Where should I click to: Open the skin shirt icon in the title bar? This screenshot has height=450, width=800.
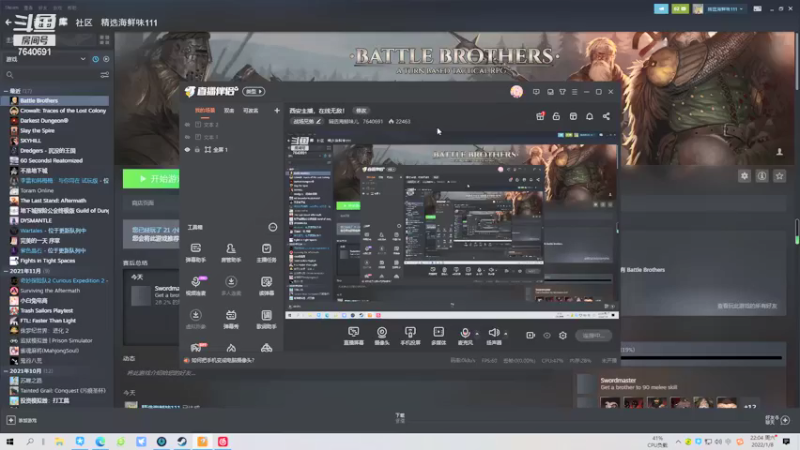coord(562,92)
